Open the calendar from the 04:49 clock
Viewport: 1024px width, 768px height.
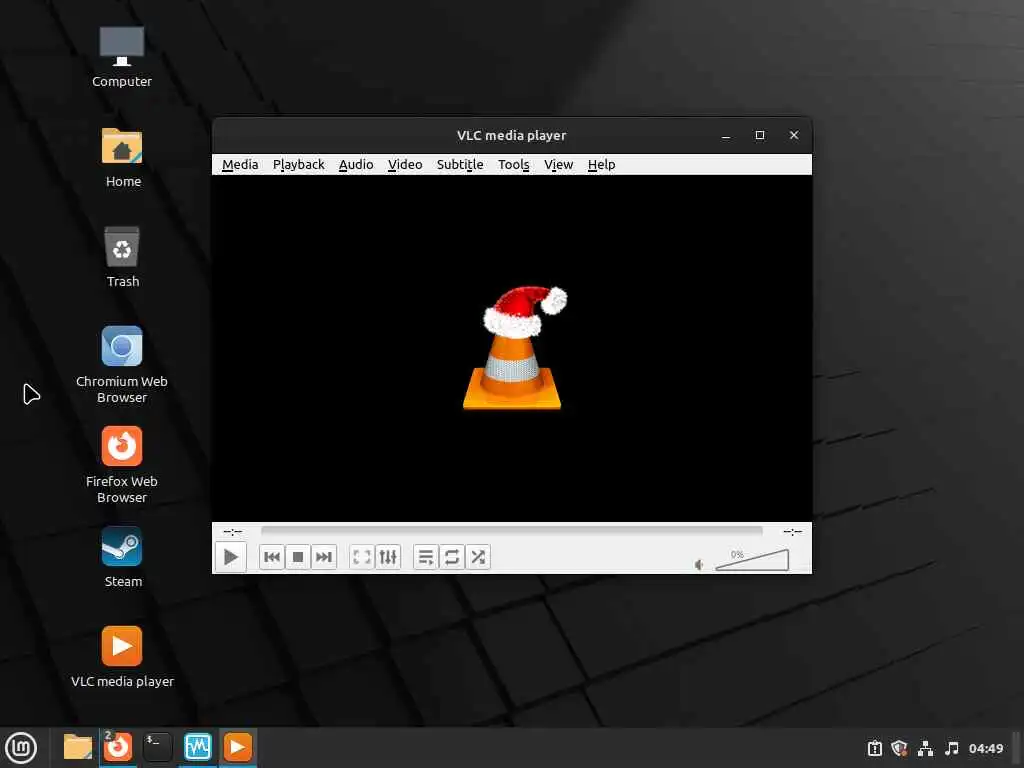coord(985,748)
